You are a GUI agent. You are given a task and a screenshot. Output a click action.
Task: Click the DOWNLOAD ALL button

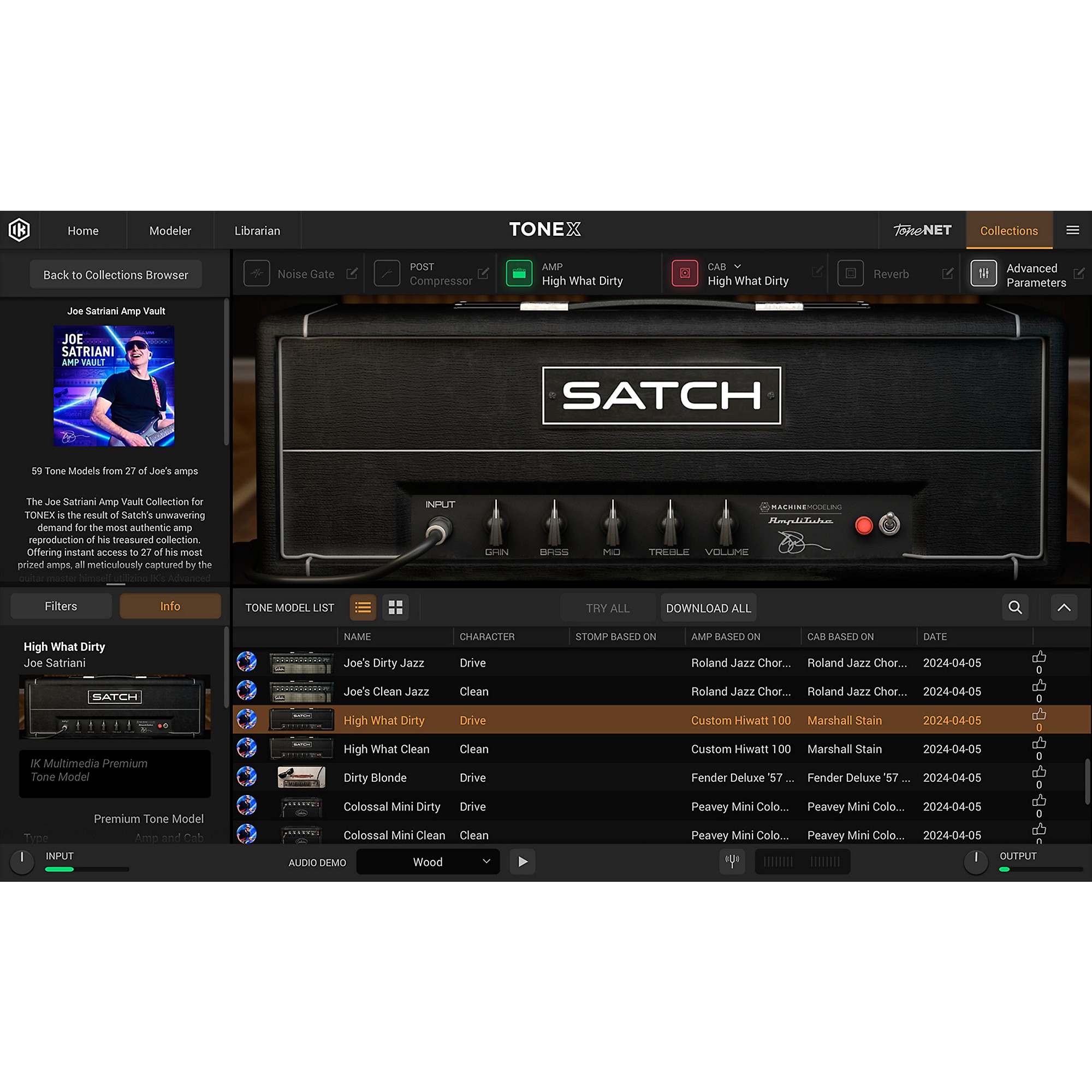click(708, 608)
